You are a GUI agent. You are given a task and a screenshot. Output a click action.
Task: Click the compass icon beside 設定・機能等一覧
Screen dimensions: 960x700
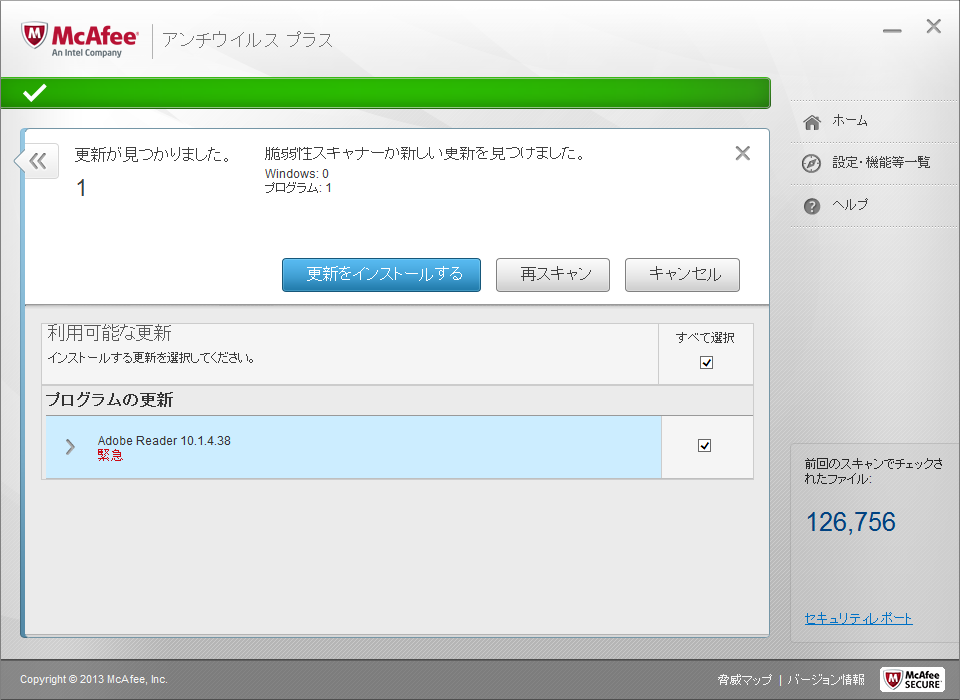tap(811, 164)
